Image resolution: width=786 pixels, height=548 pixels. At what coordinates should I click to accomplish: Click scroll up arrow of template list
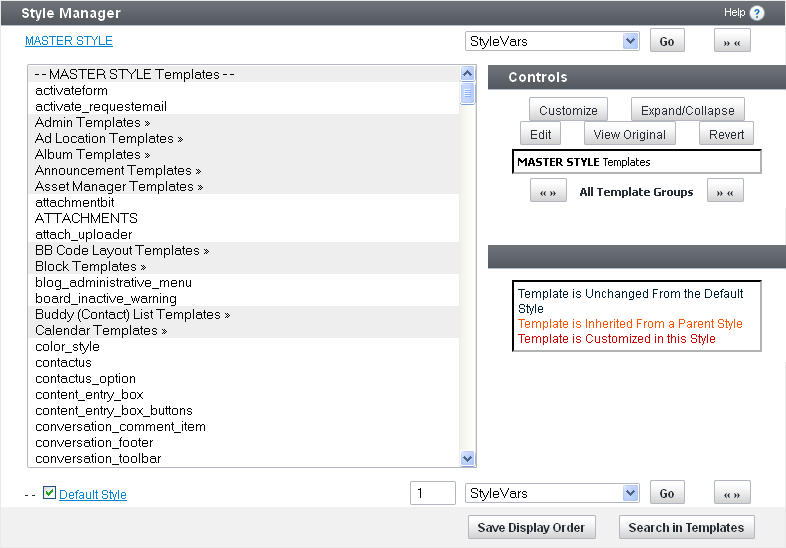pos(467,74)
